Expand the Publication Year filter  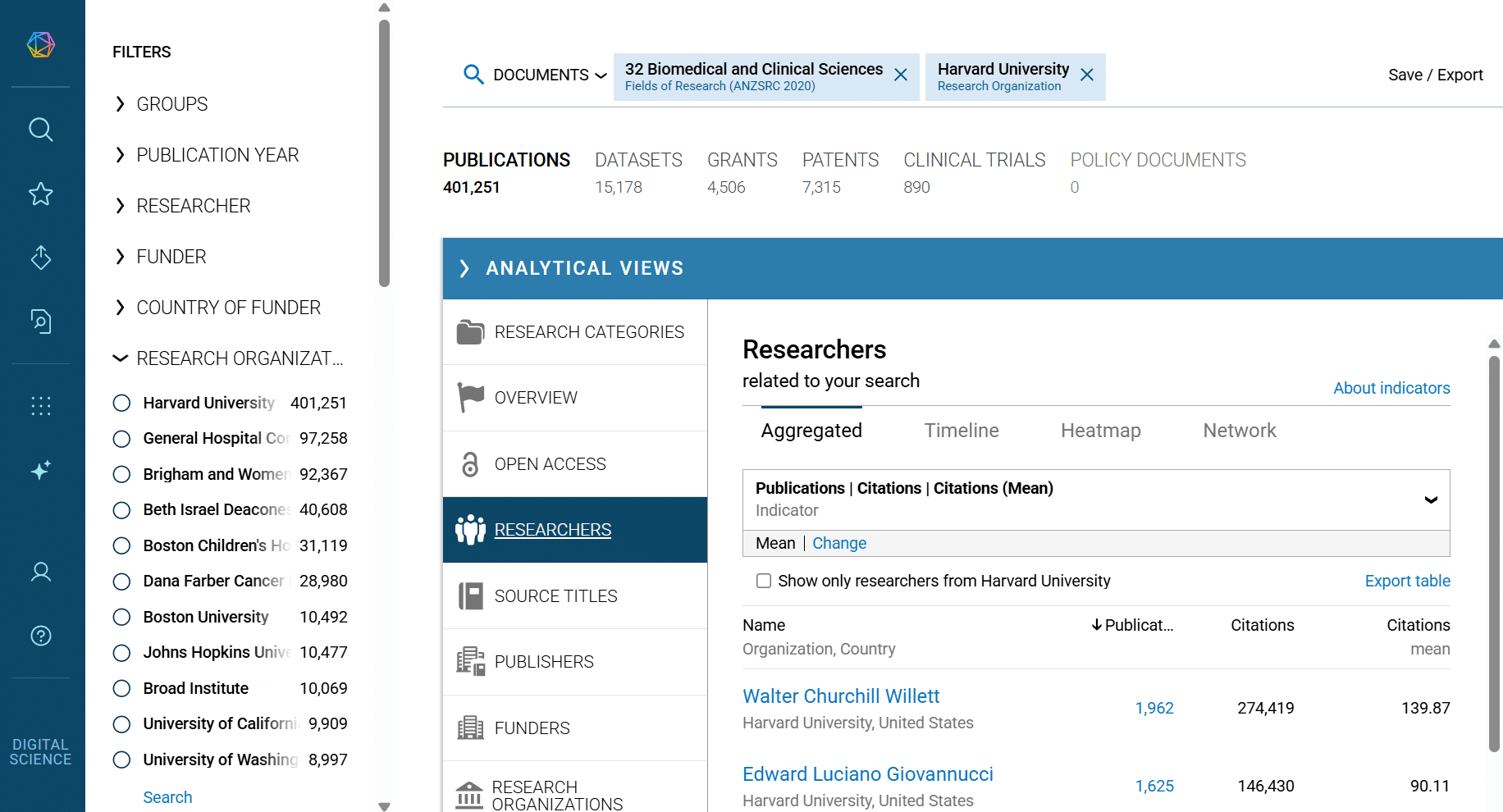[x=217, y=155]
